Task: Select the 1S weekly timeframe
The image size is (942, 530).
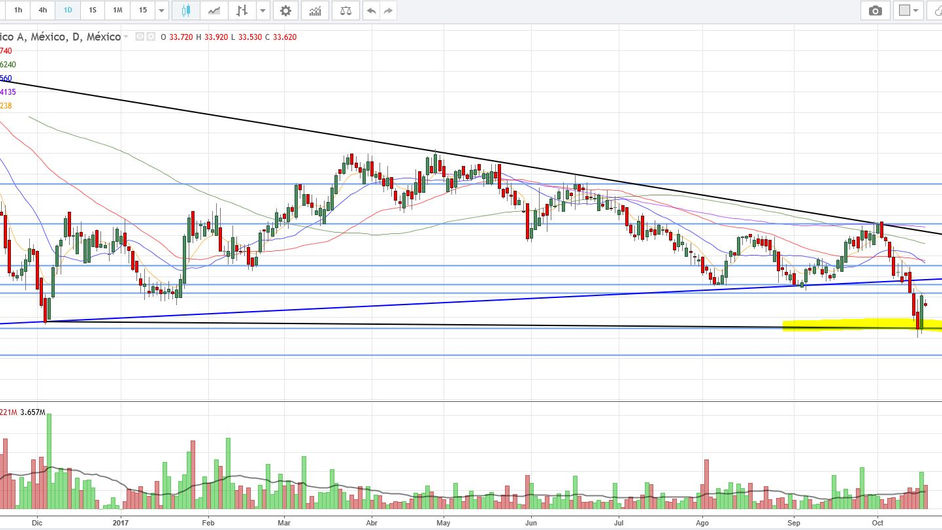Action: [93, 10]
